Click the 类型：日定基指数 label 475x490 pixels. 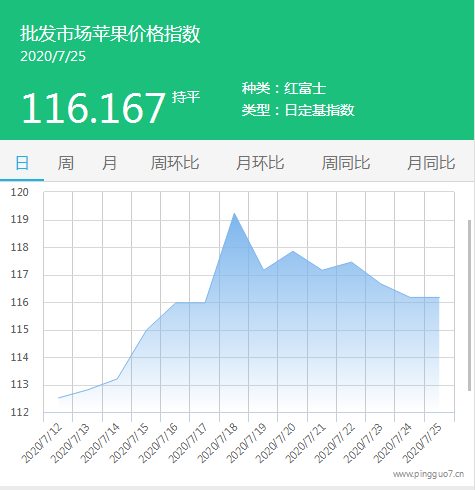(x=298, y=110)
